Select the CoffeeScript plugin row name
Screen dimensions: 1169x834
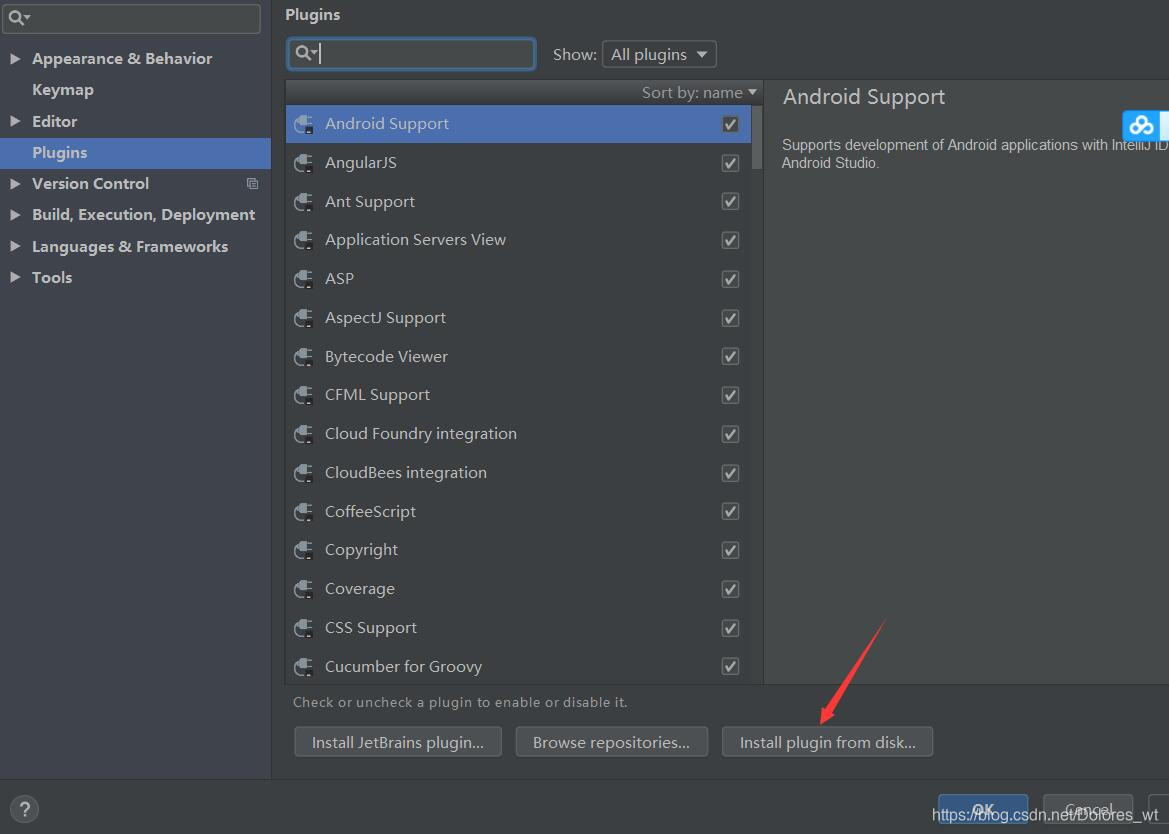click(x=370, y=512)
